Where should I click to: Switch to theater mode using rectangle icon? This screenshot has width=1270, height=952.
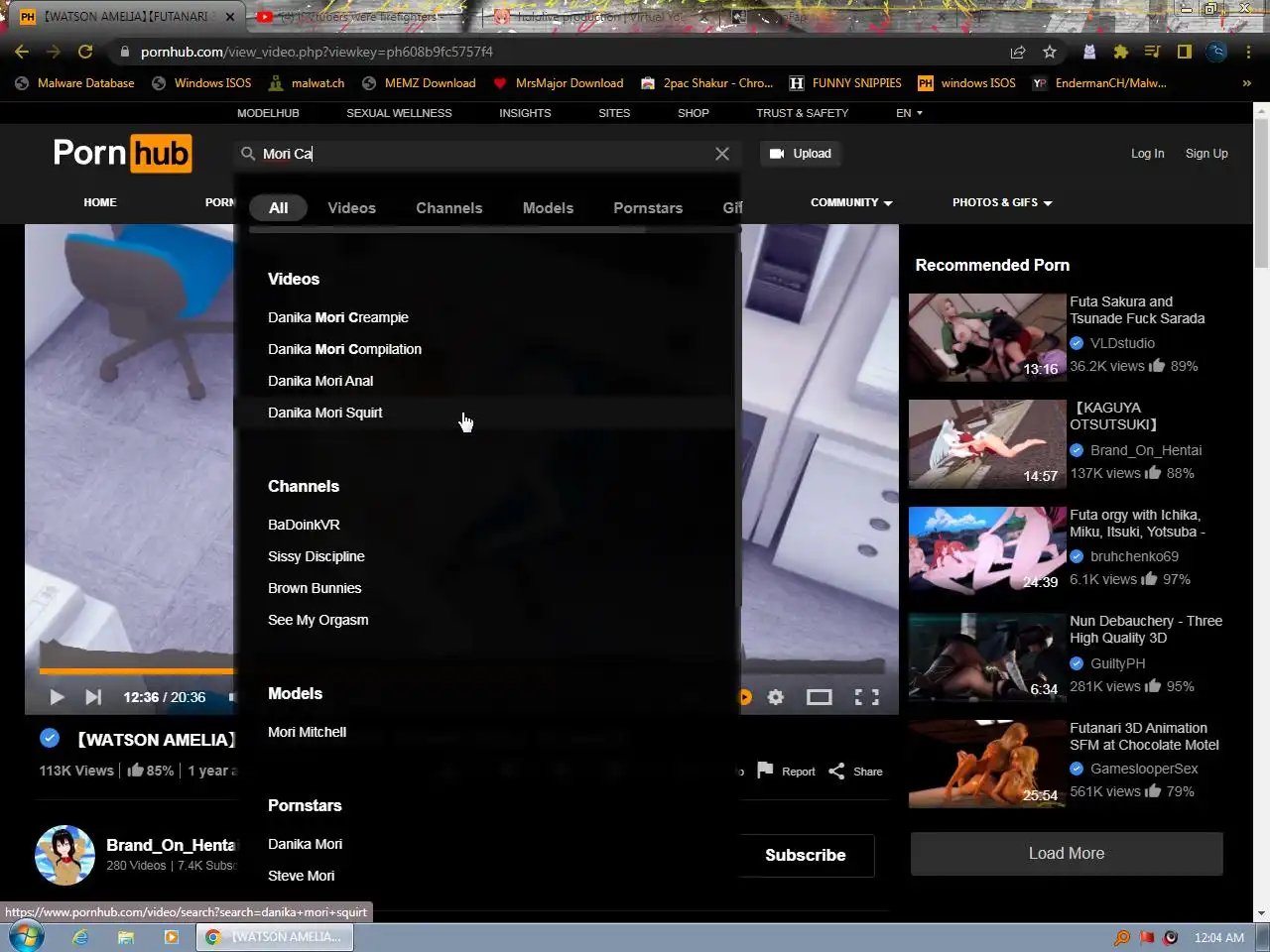[x=820, y=697]
